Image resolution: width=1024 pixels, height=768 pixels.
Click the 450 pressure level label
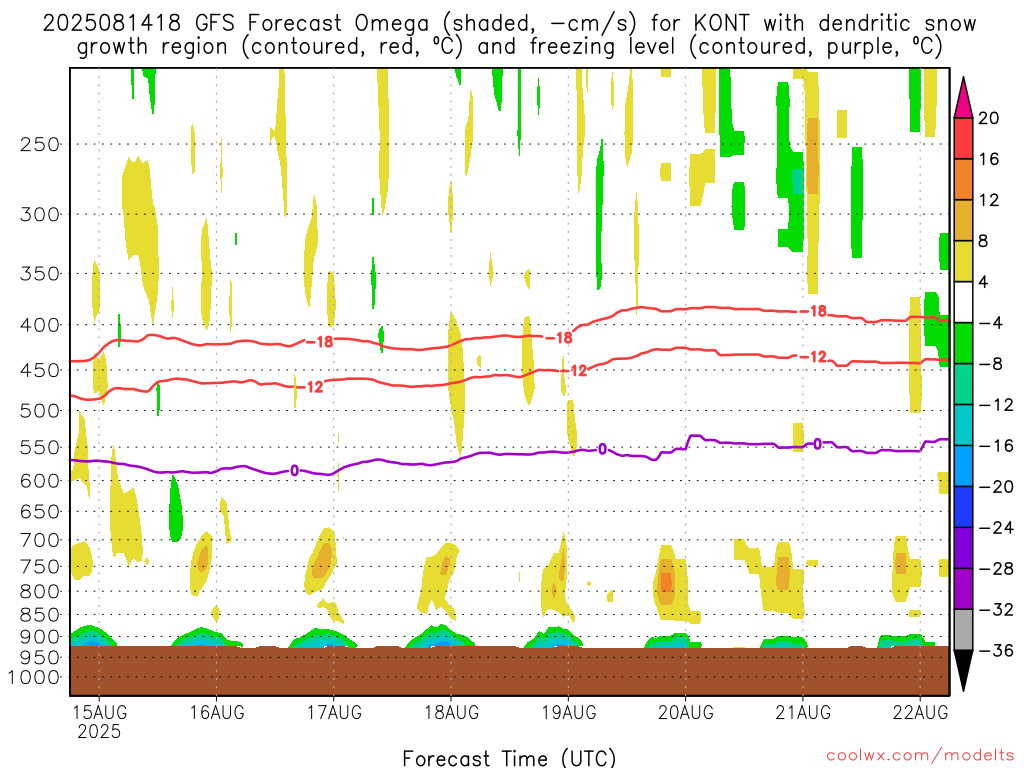[40, 370]
